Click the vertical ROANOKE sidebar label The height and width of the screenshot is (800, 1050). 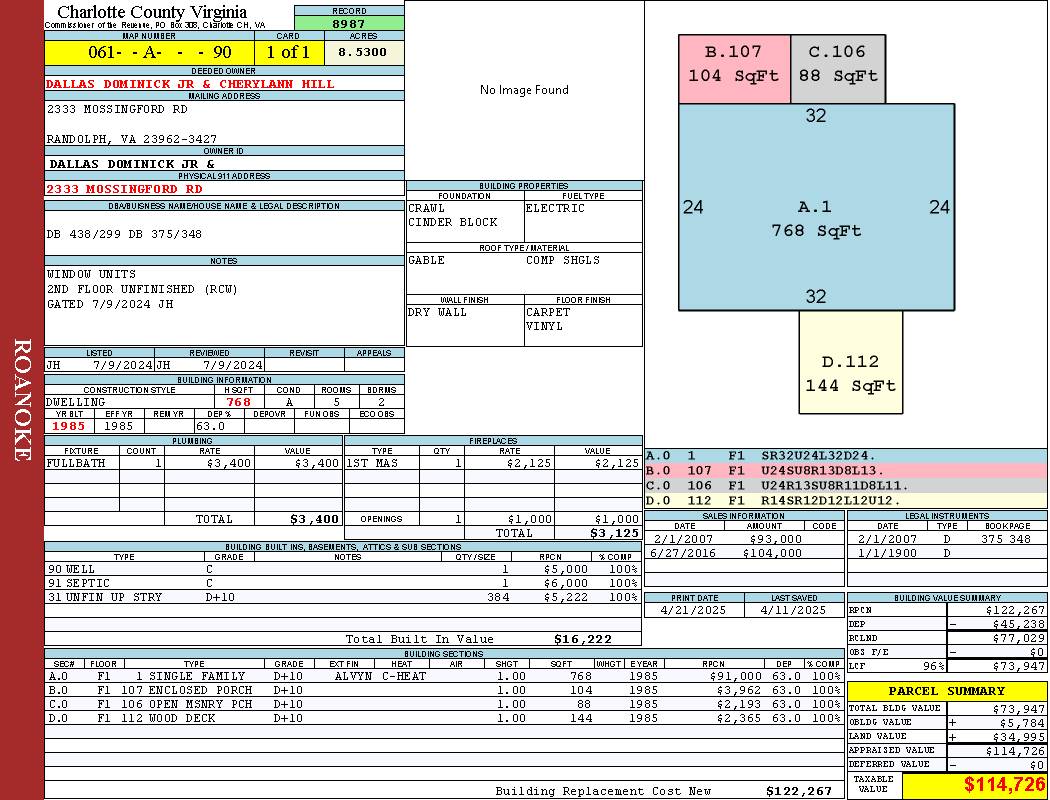(22, 400)
